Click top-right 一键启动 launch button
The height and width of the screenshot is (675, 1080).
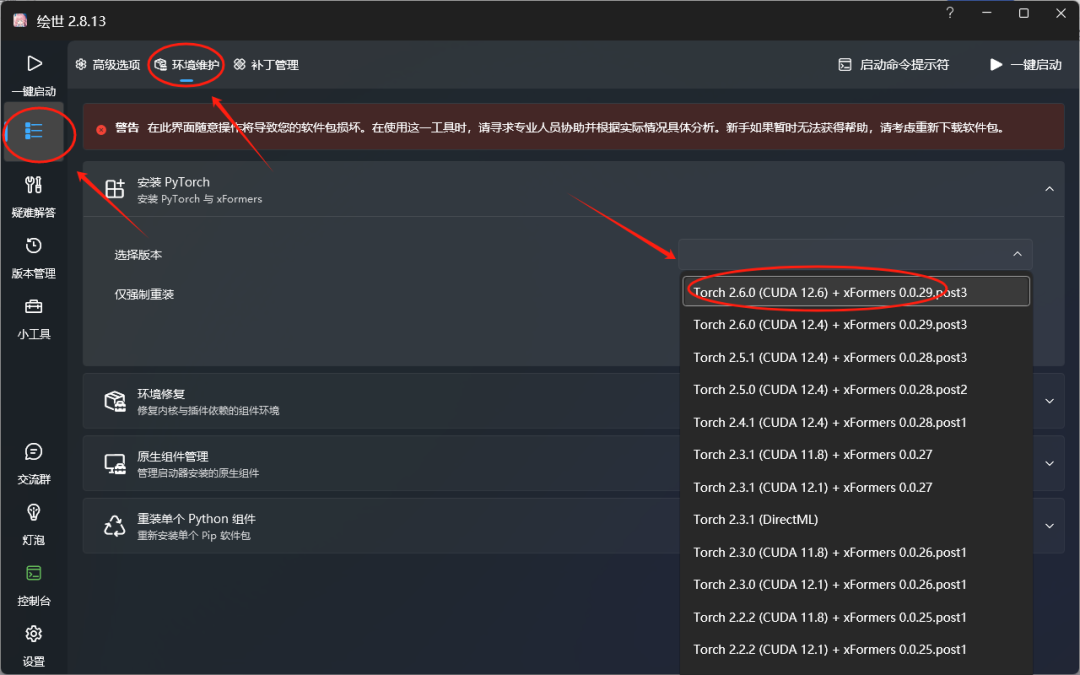[1026, 65]
